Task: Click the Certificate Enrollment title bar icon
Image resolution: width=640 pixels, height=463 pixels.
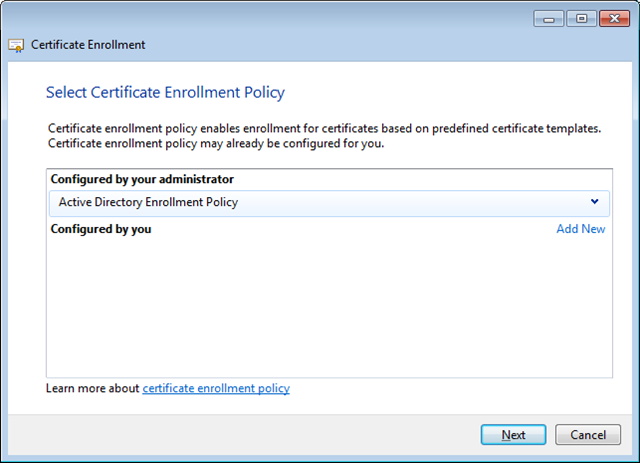Action: pos(17,45)
